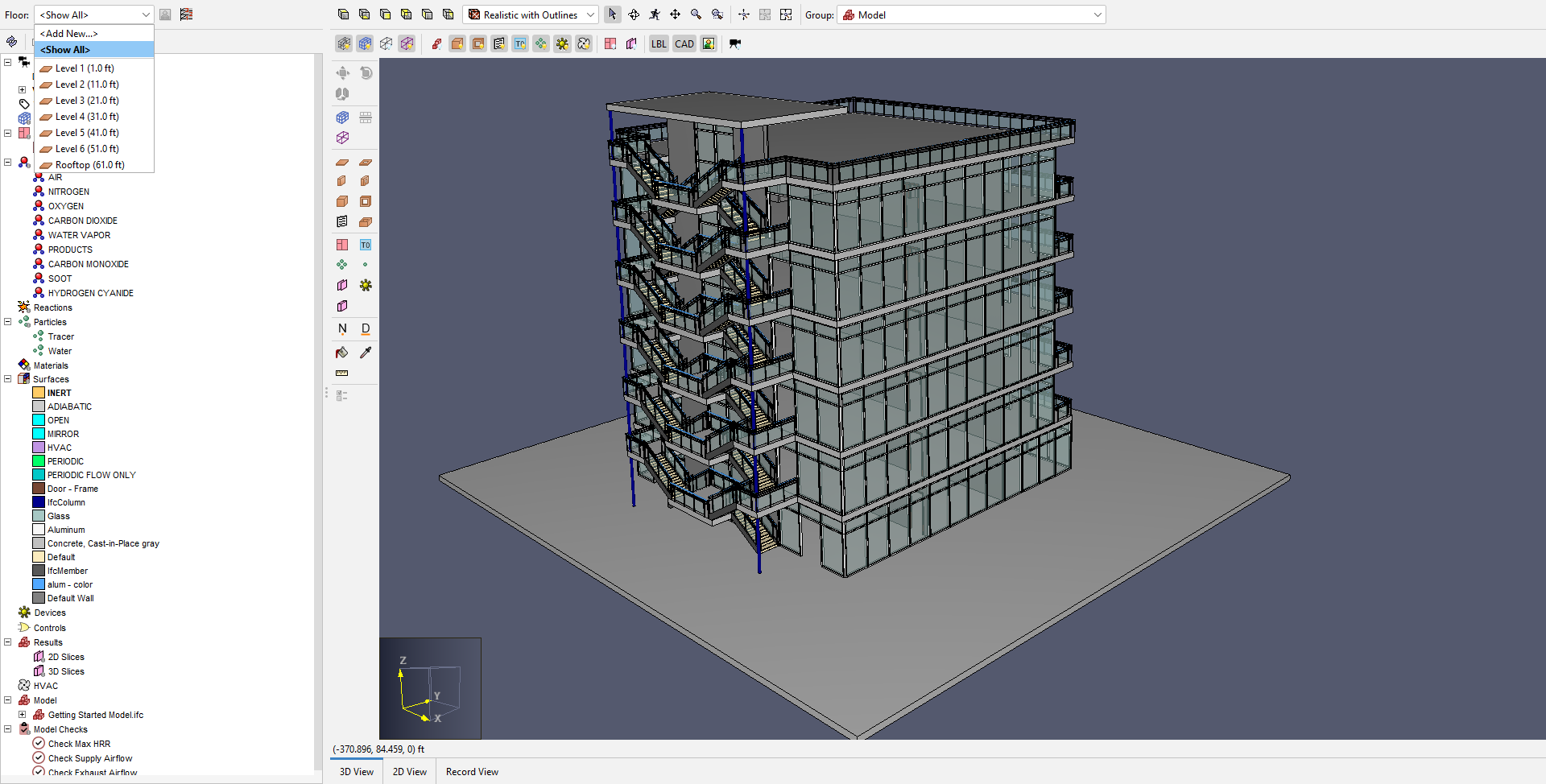Activate the Orbit camera tool
Image resolution: width=1546 pixels, height=784 pixels.
pyautogui.click(x=634, y=14)
